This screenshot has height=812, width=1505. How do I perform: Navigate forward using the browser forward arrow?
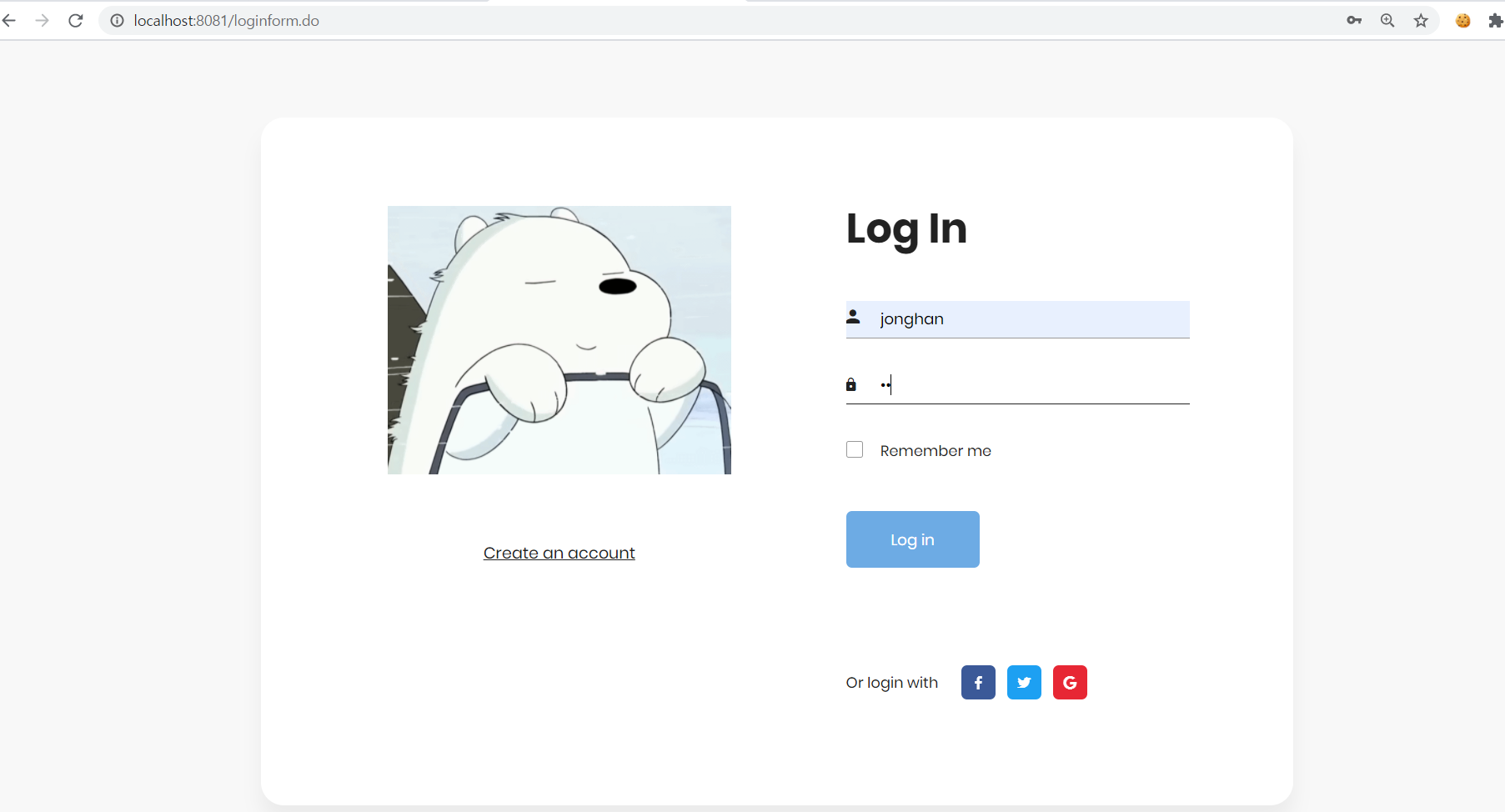tap(42, 20)
